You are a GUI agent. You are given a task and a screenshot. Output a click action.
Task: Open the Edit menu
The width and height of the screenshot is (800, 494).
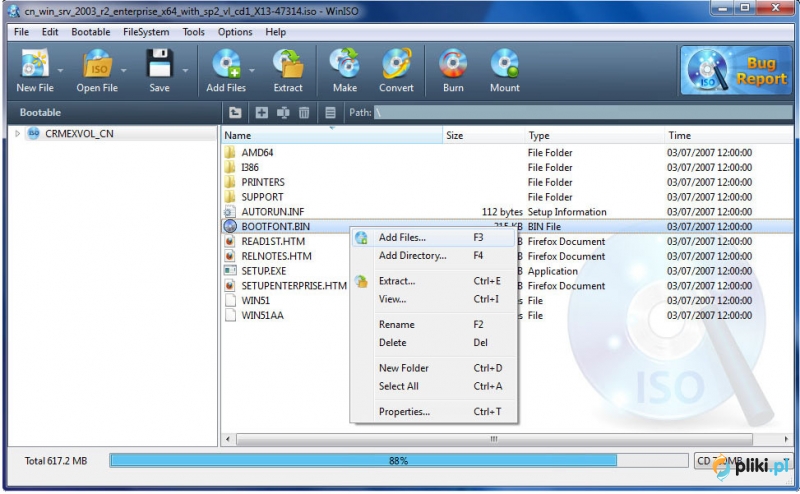[x=50, y=32]
